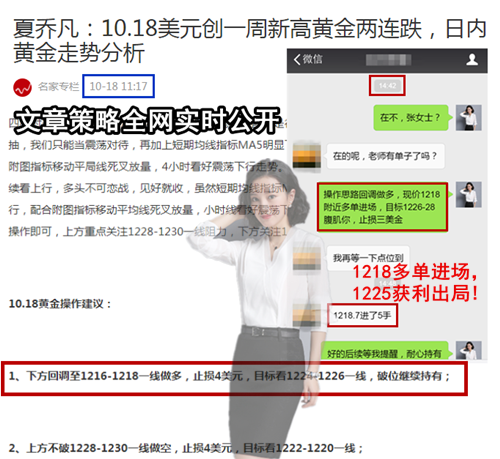Tap the sender avatar beside 好的后续等我提醒

468,350
